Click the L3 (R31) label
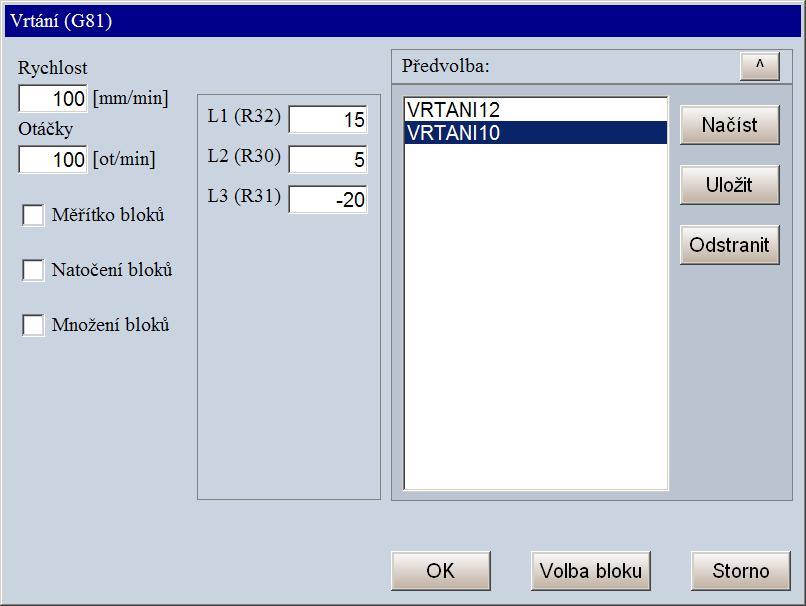 (x=244, y=196)
